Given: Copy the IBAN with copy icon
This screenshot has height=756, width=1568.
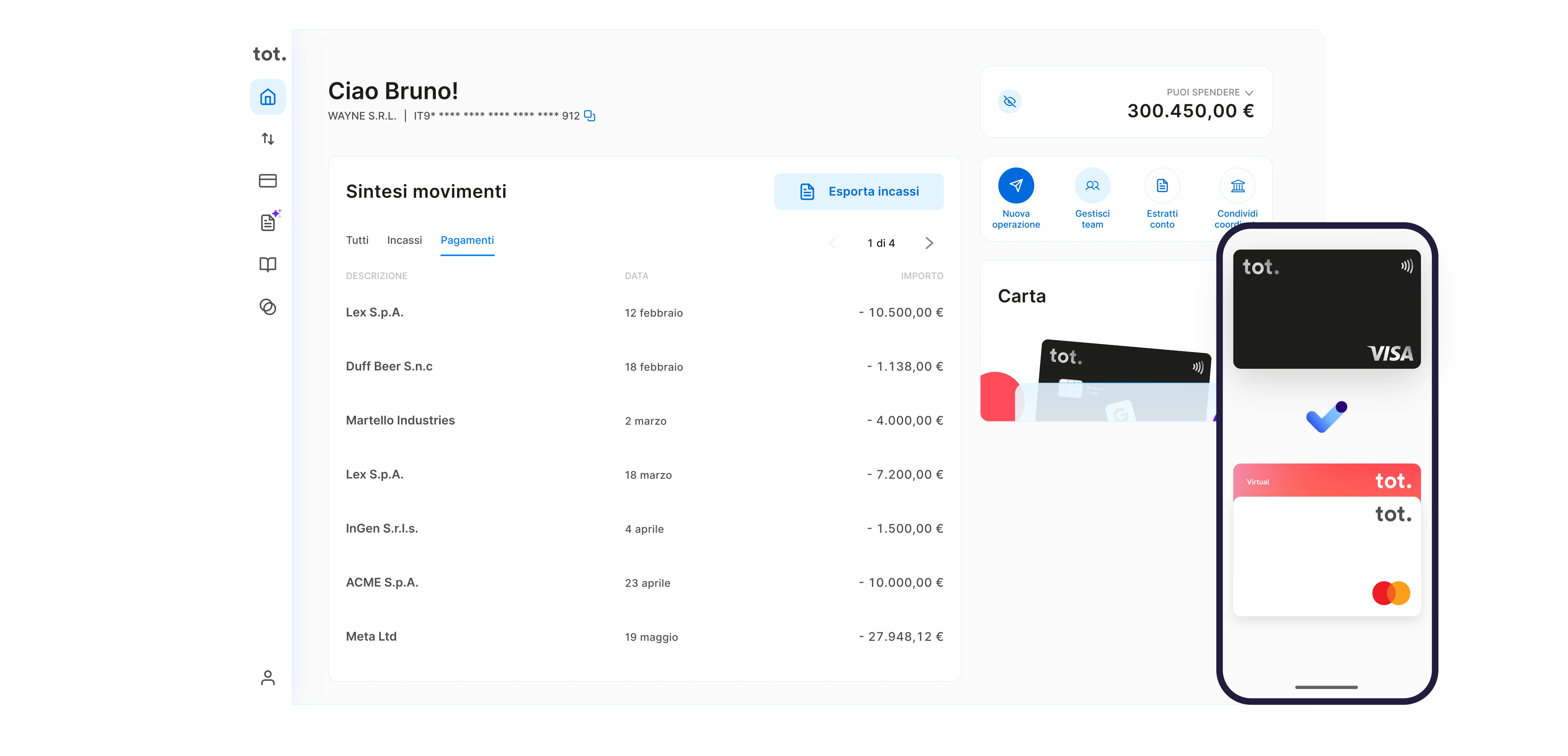Looking at the screenshot, I should click(589, 116).
